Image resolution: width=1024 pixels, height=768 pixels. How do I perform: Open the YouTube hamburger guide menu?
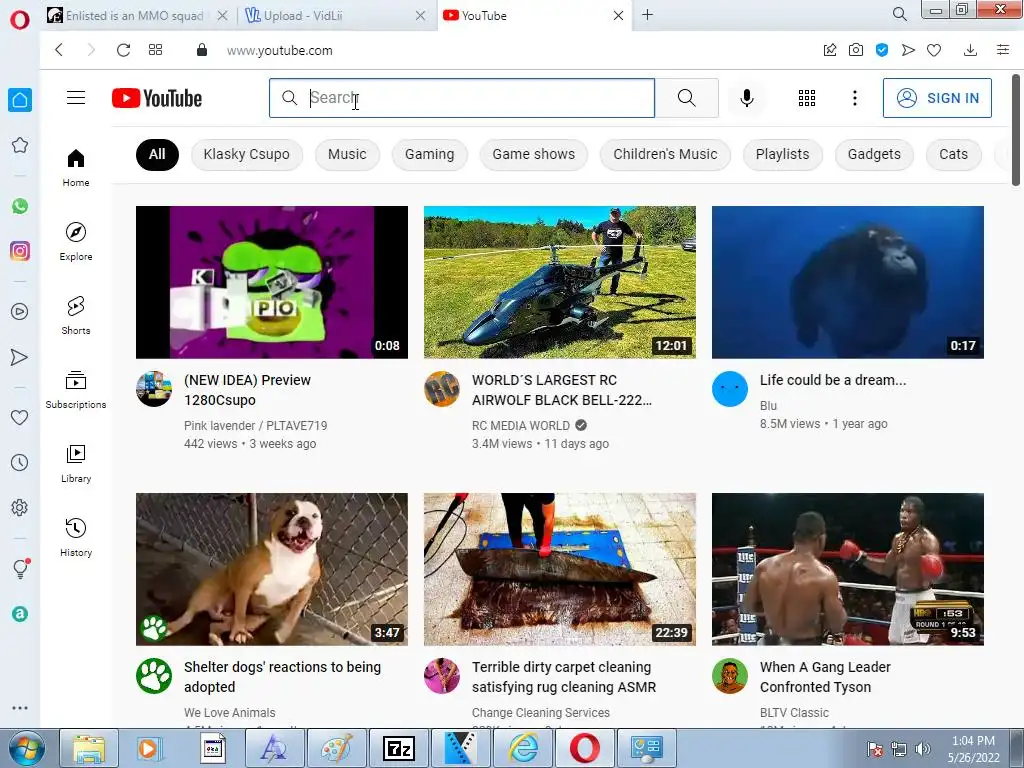(76, 98)
